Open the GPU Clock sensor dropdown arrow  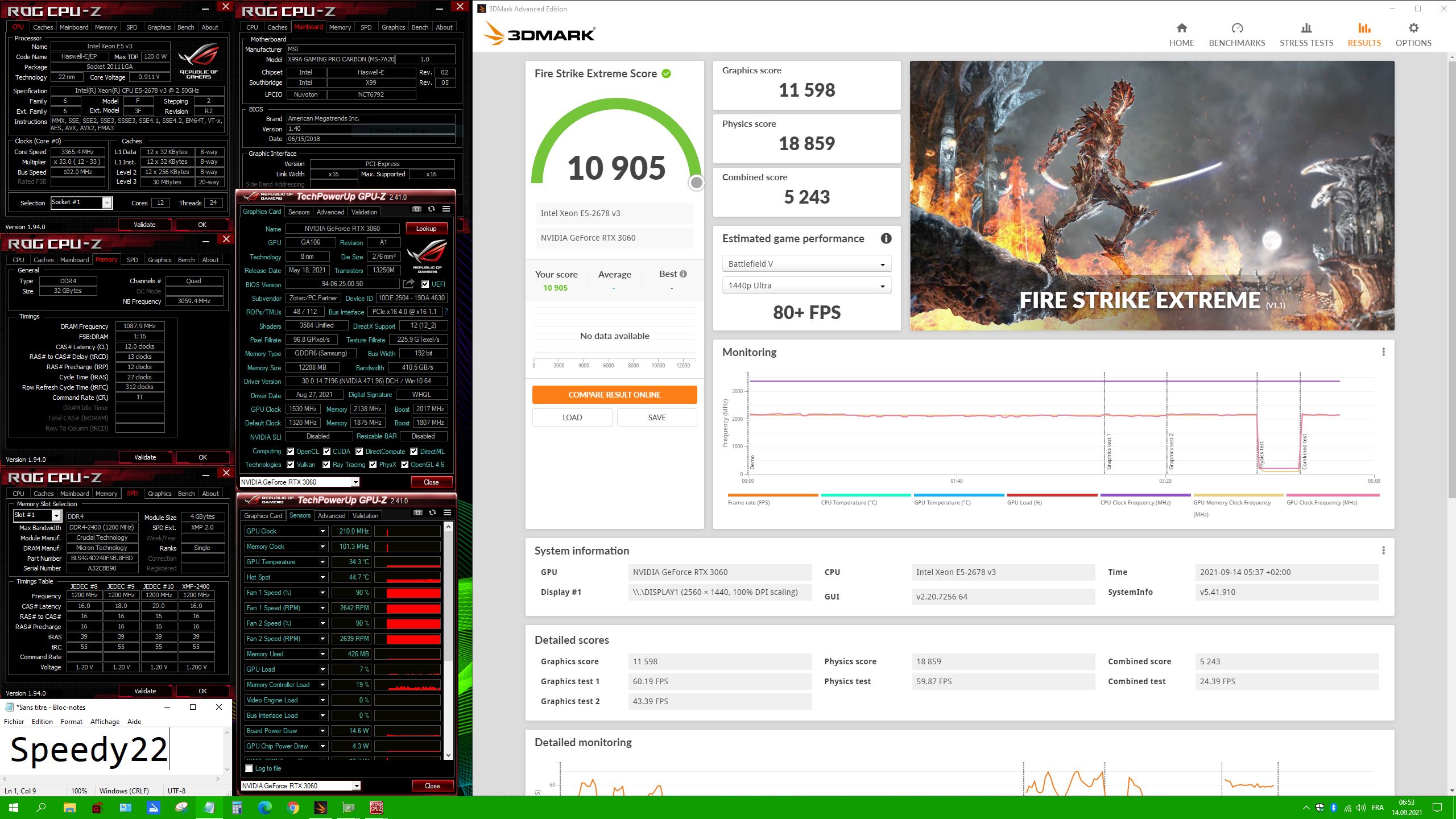click(x=322, y=531)
